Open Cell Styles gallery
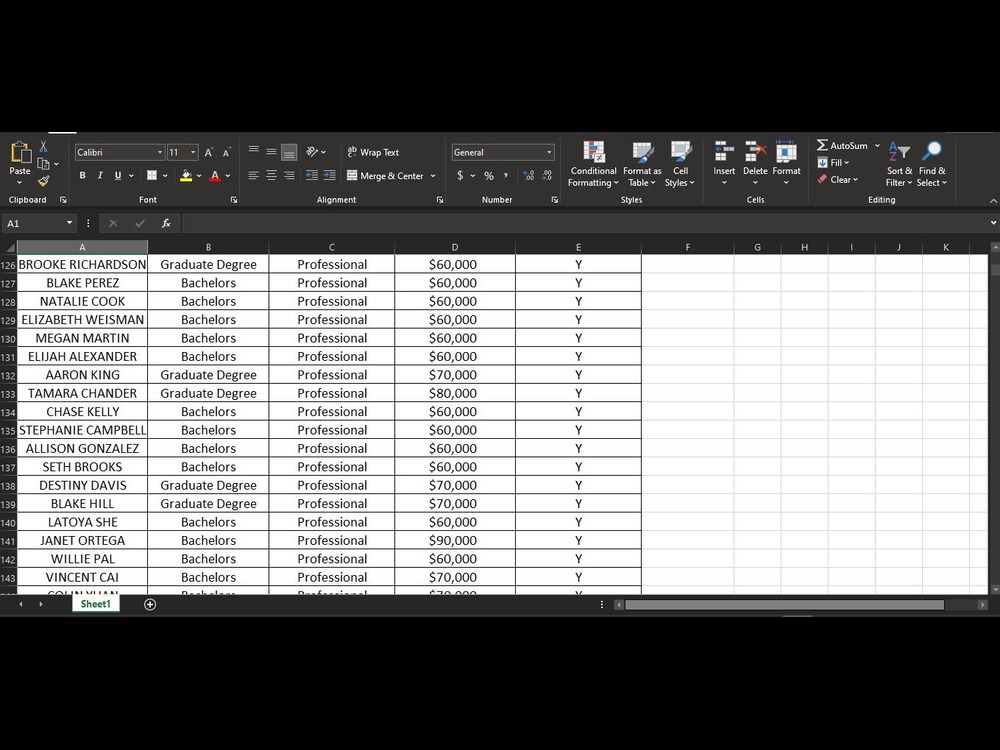The height and width of the screenshot is (750, 1000). [x=680, y=165]
